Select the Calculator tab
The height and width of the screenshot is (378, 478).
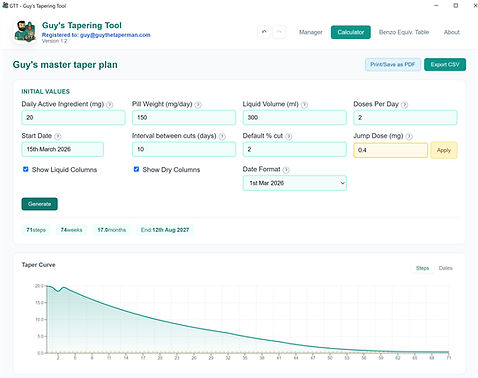click(351, 32)
